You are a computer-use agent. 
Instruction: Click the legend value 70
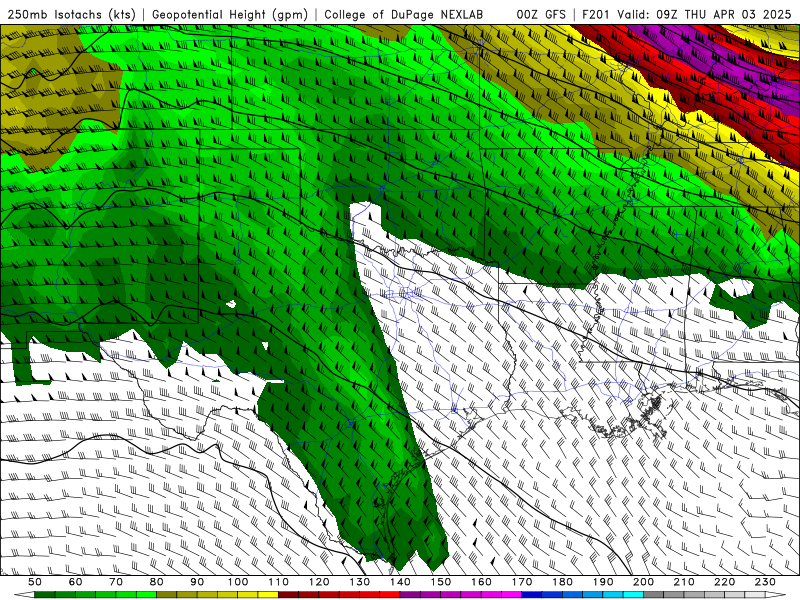[x=116, y=582]
